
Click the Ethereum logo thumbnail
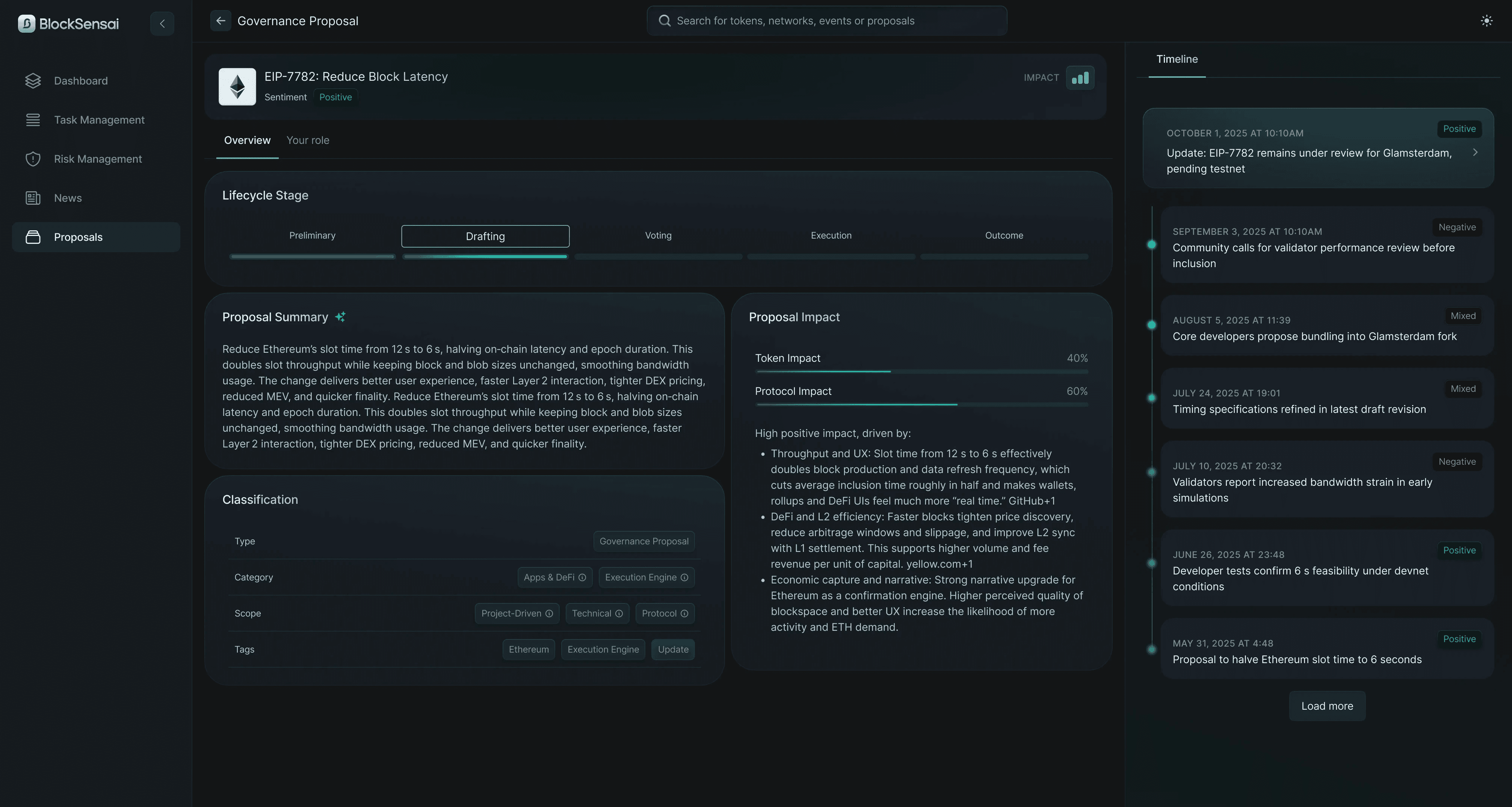coord(237,87)
